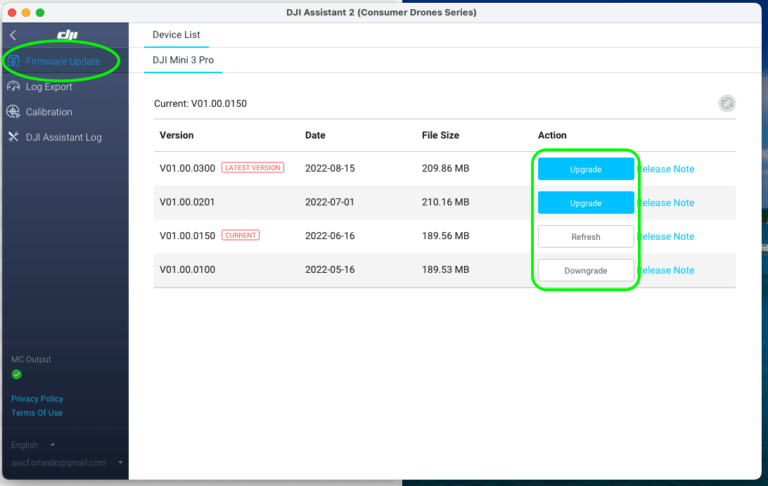Minimize the DJI Assistant 2 window

pos(26,12)
